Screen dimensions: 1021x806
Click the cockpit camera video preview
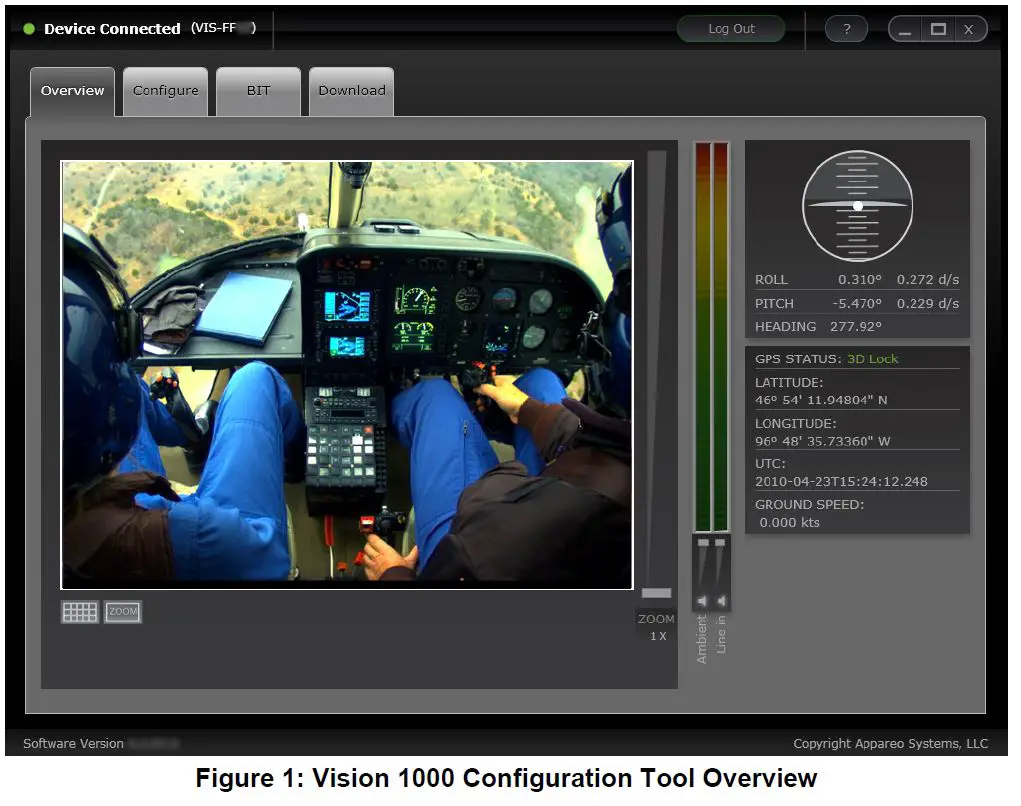pyautogui.click(x=346, y=375)
